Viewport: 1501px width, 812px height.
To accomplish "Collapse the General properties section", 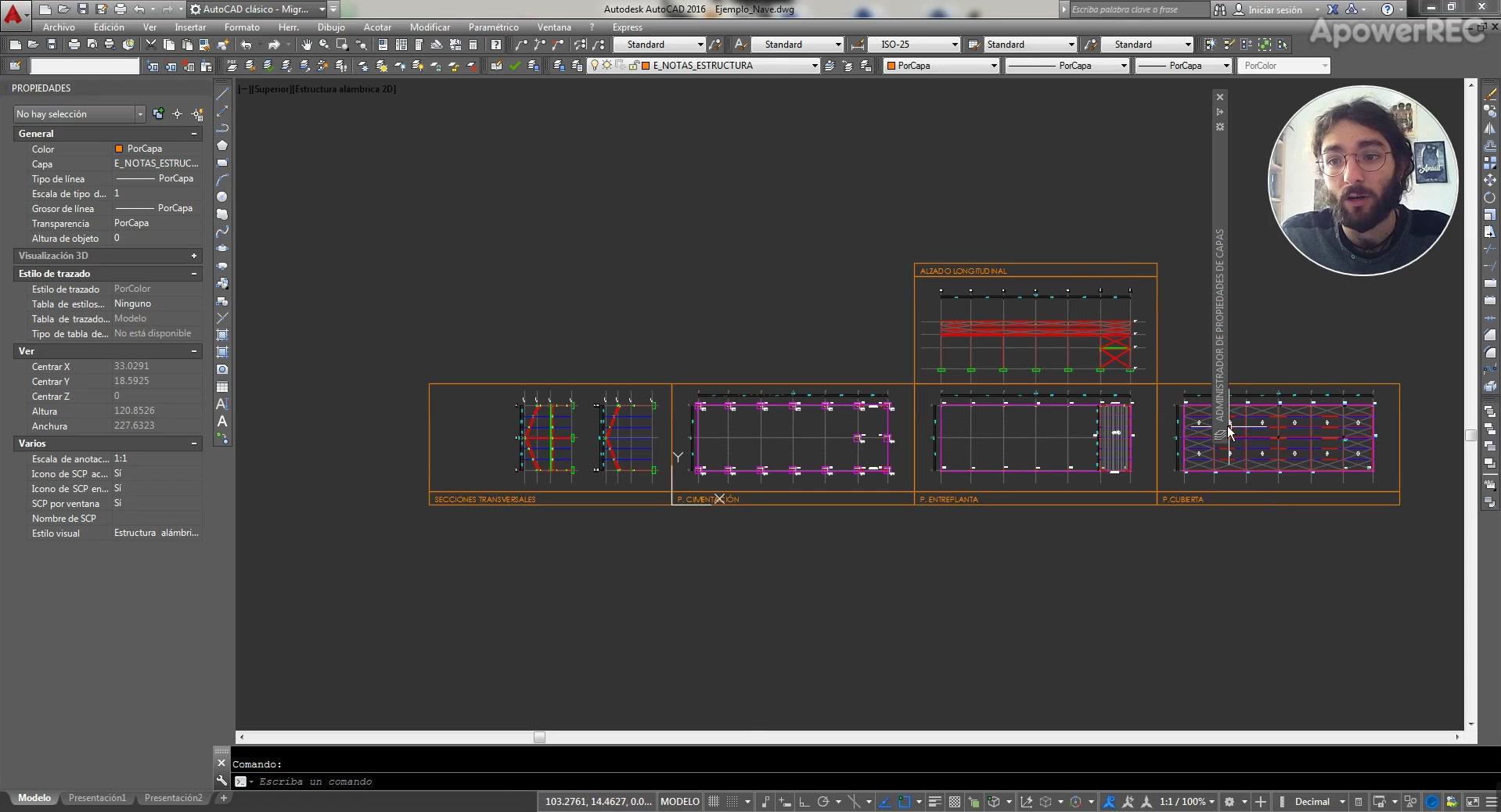I will coord(193,134).
